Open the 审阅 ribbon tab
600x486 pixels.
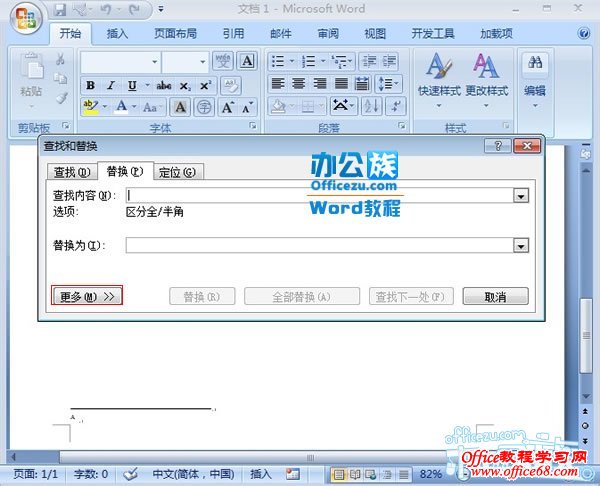coord(328,34)
